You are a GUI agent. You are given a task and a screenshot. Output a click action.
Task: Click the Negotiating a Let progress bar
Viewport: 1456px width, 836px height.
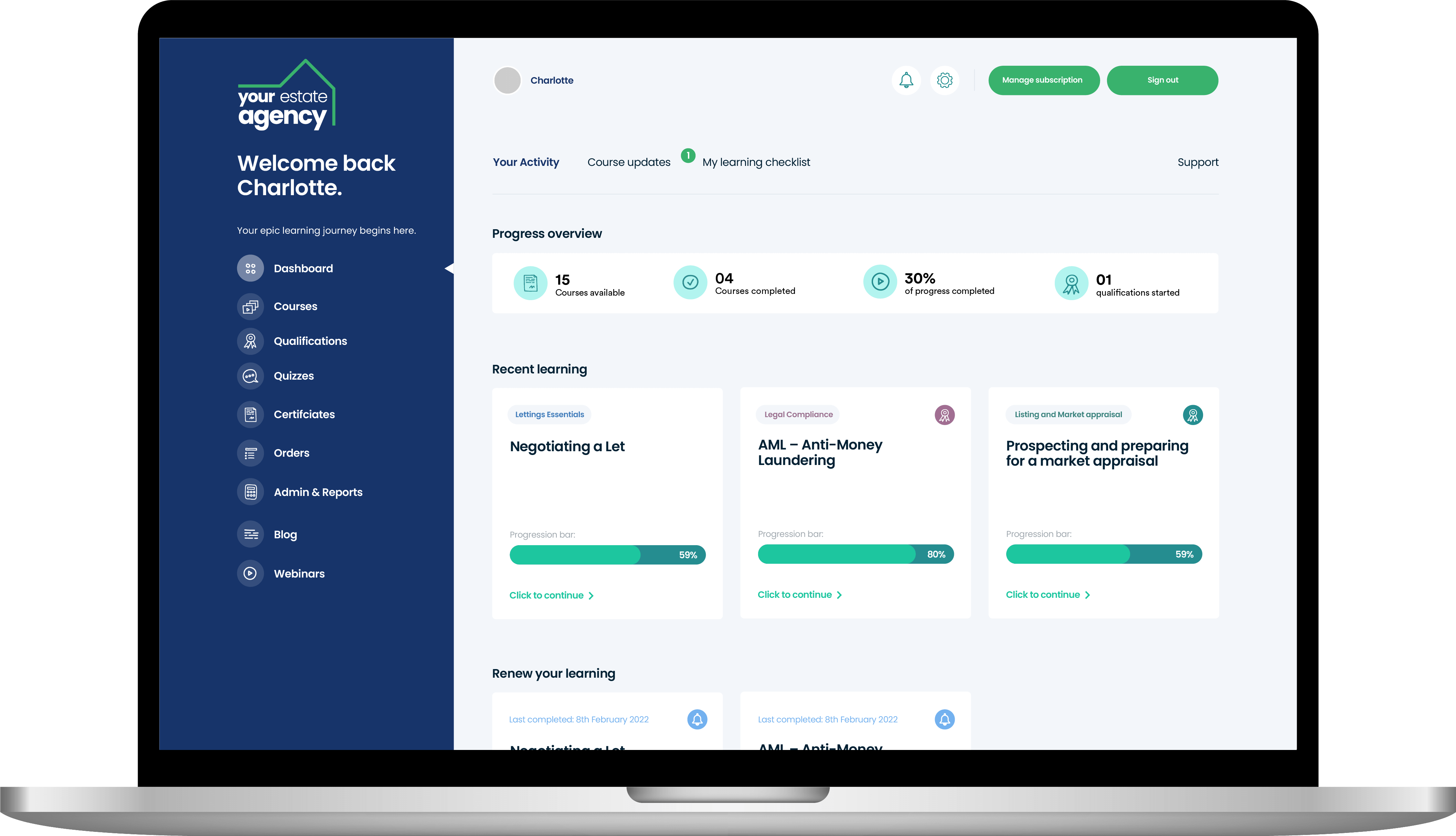[x=607, y=555]
